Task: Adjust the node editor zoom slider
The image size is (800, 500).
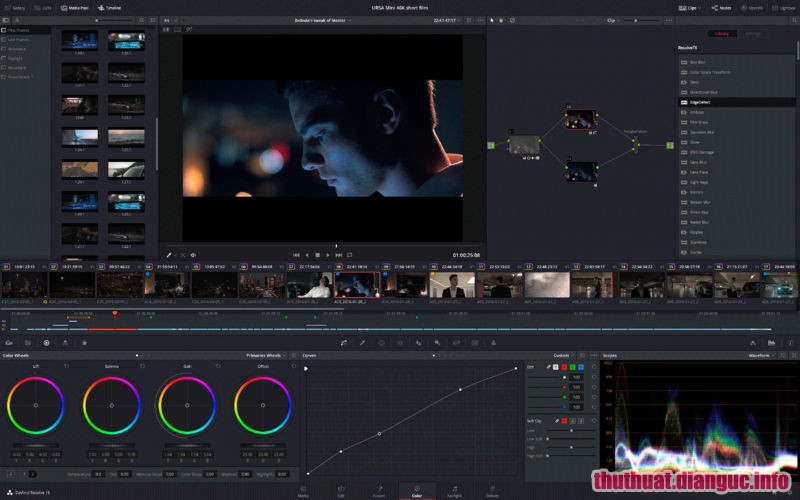Action: pyautogui.click(x=640, y=20)
